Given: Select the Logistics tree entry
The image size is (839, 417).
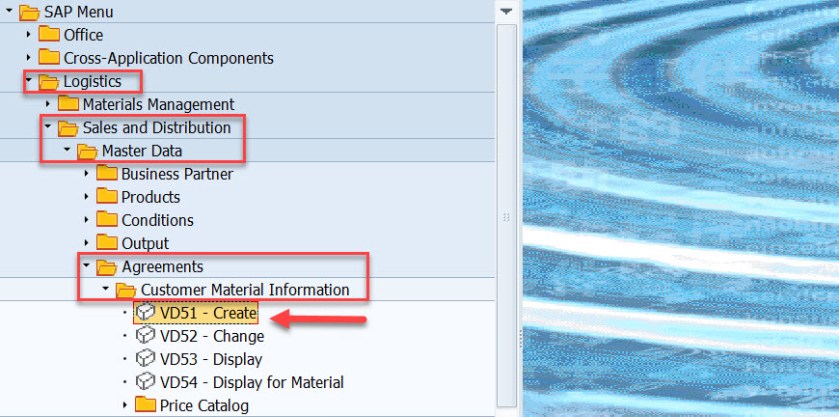Looking at the screenshot, I should pyautogui.click(x=93, y=81).
